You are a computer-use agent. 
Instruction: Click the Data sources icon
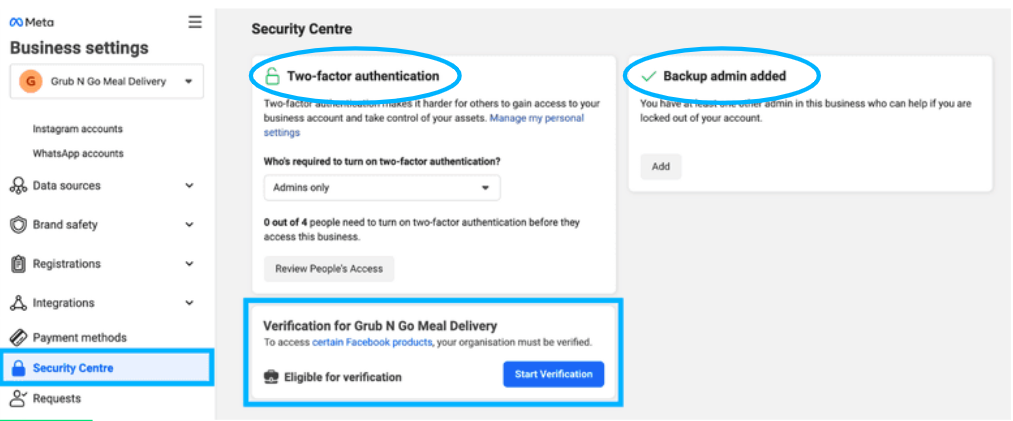tap(18, 186)
